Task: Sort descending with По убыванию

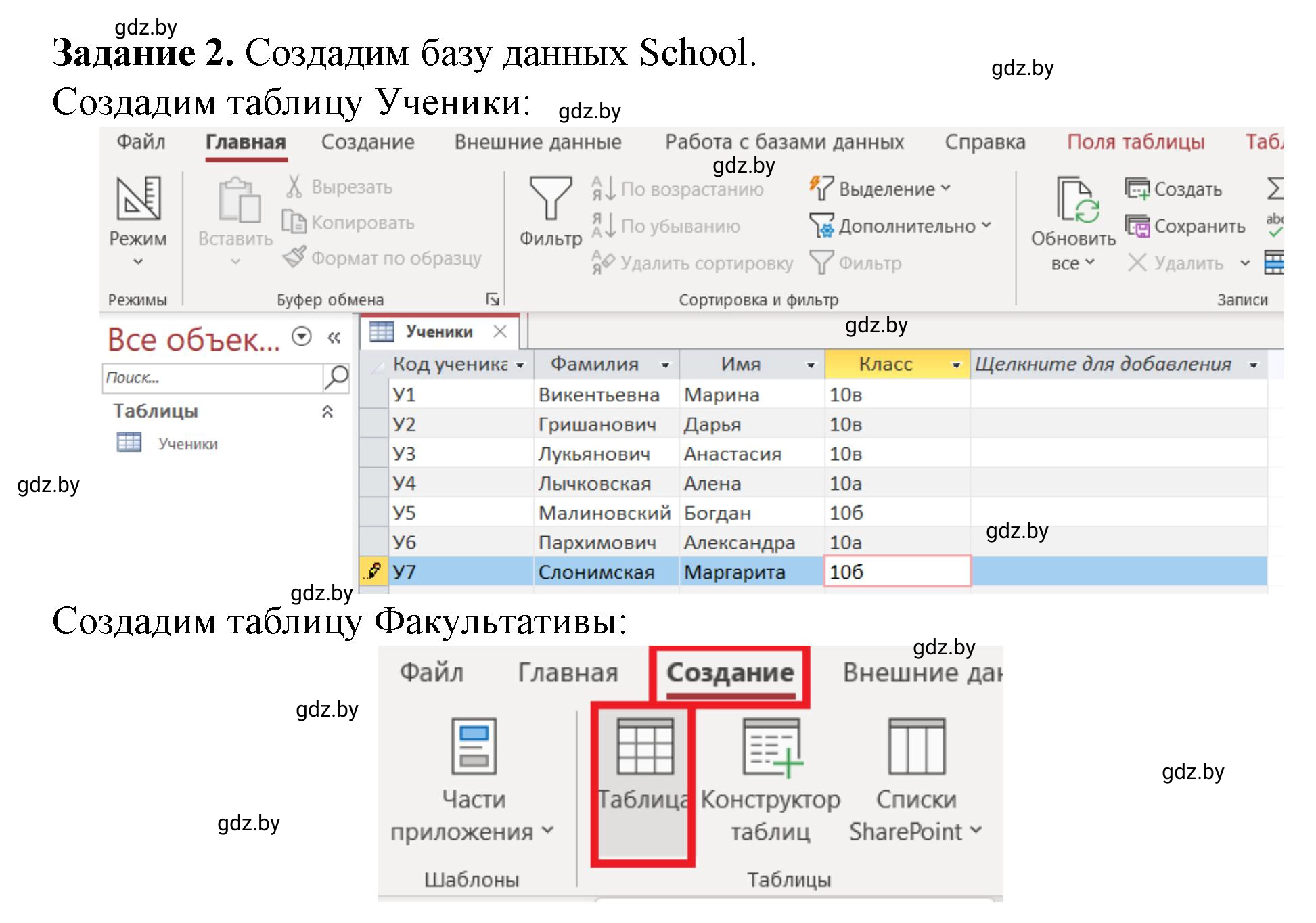Action: pyautogui.click(x=666, y=226)
